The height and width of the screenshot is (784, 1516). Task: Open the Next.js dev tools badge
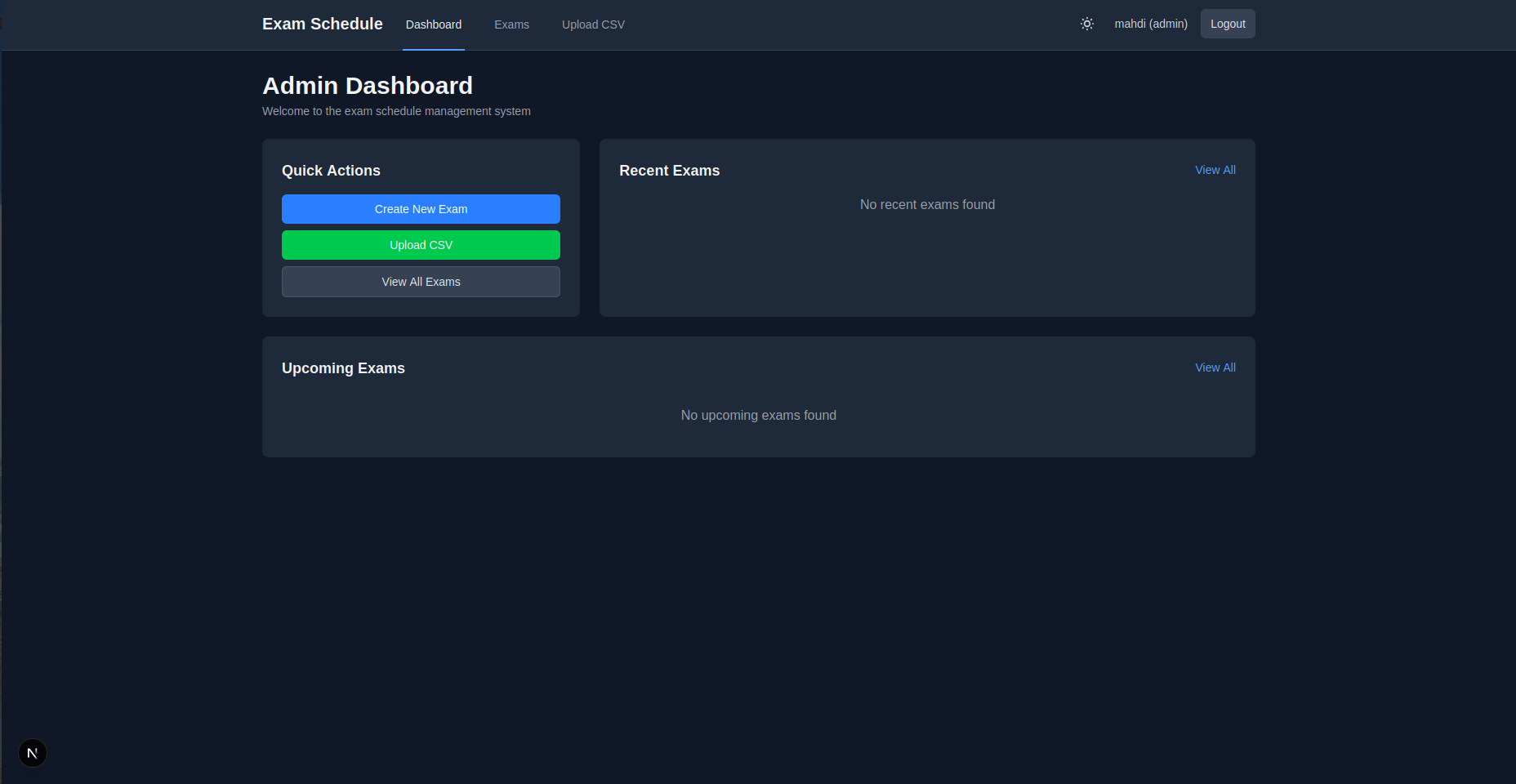33,753
